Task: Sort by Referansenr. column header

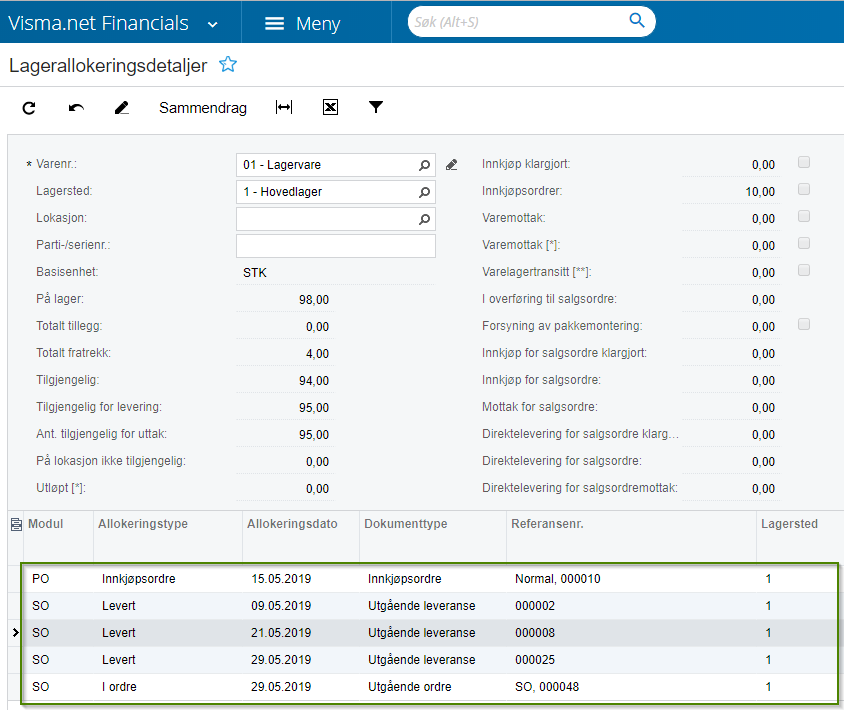Action: tap(547, 524)
